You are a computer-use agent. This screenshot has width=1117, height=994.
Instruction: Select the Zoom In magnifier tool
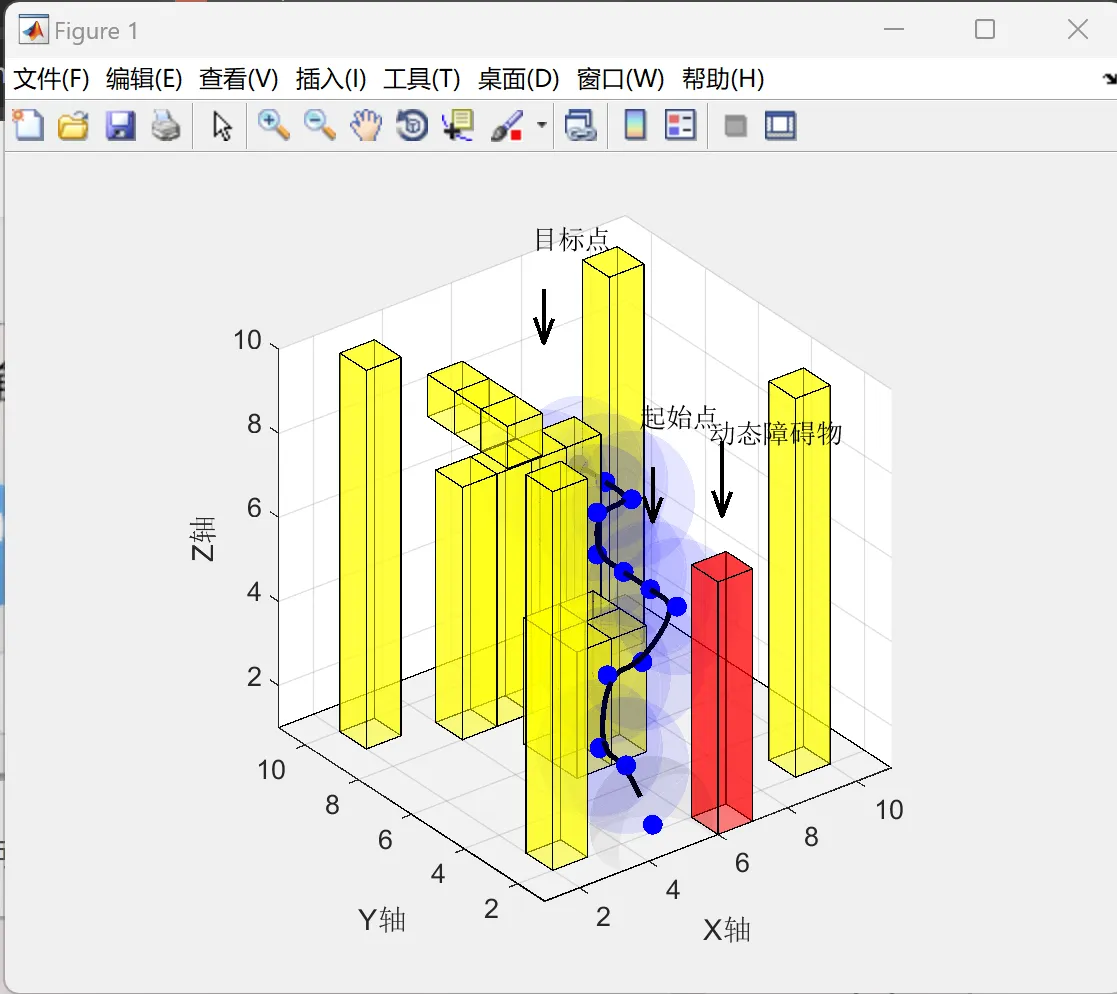(274, 125)
